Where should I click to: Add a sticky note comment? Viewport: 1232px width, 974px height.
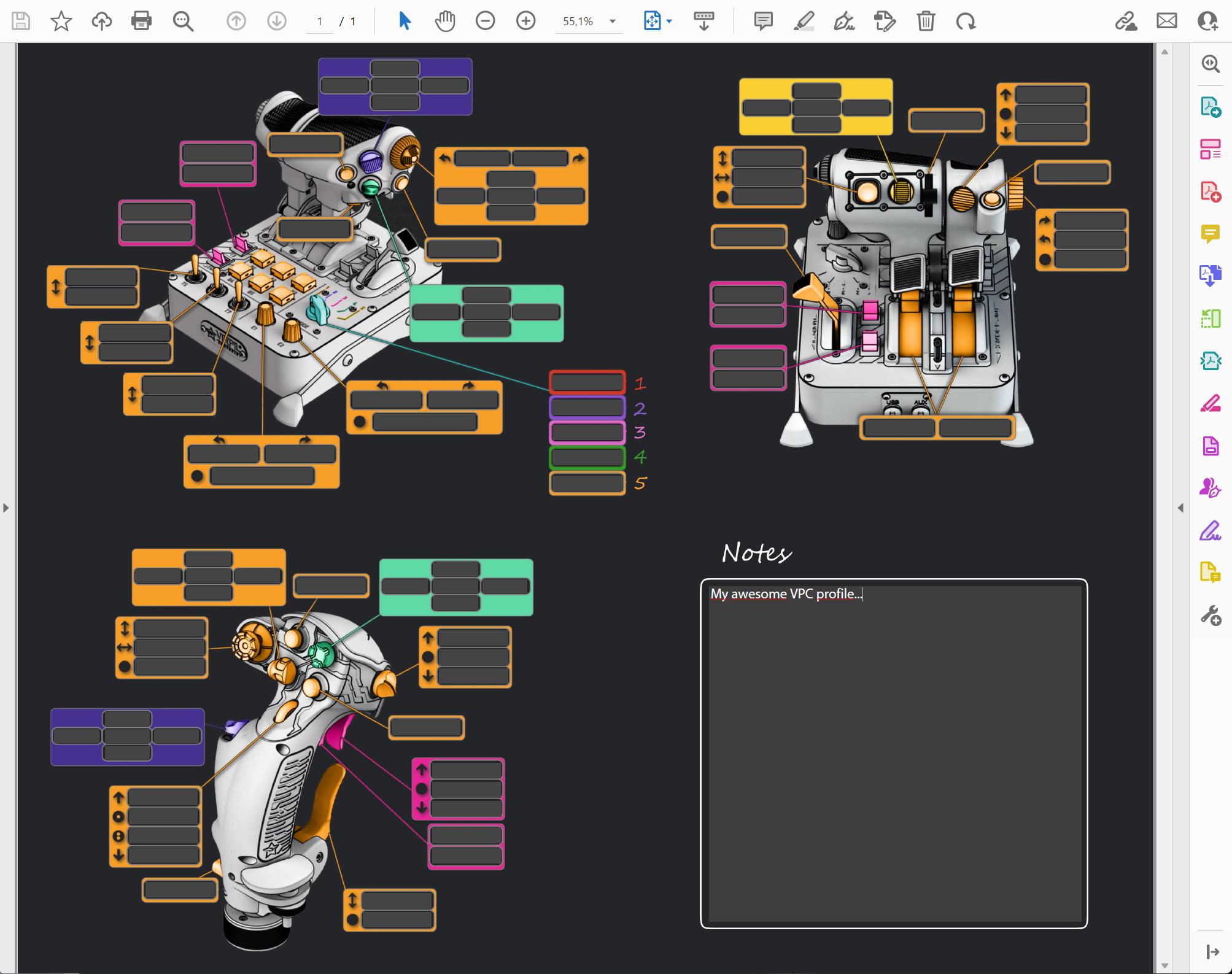(762, 21)
